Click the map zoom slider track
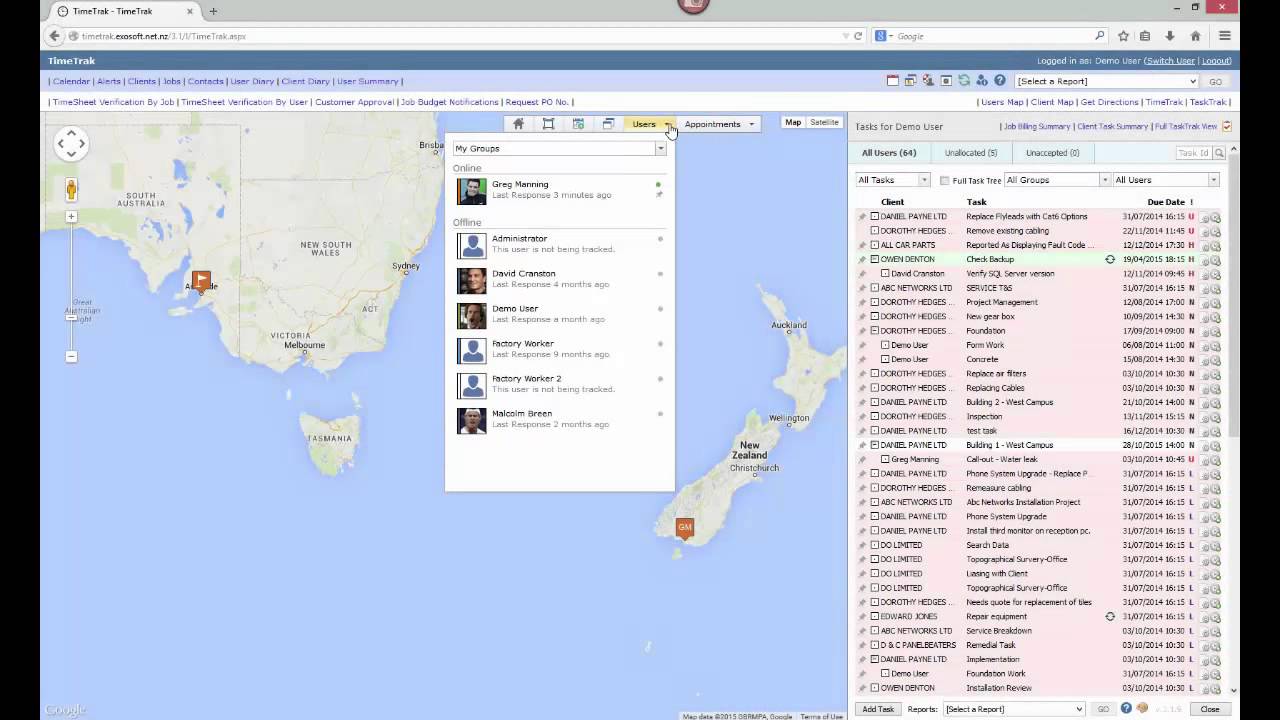This screenshot has width=1280, height=720. pos(71,286)
